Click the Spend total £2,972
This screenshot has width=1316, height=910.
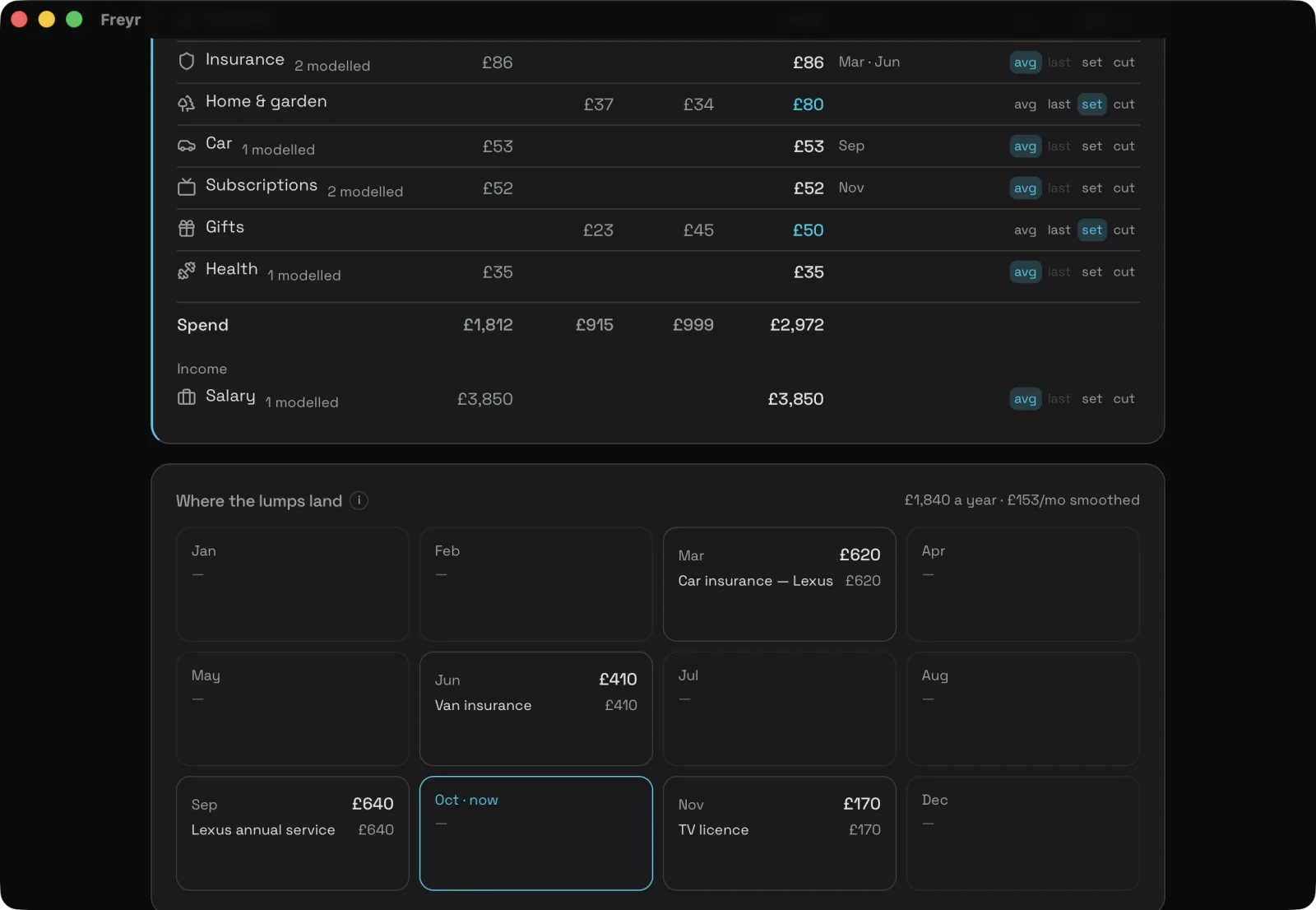click(x=796, y=325)
